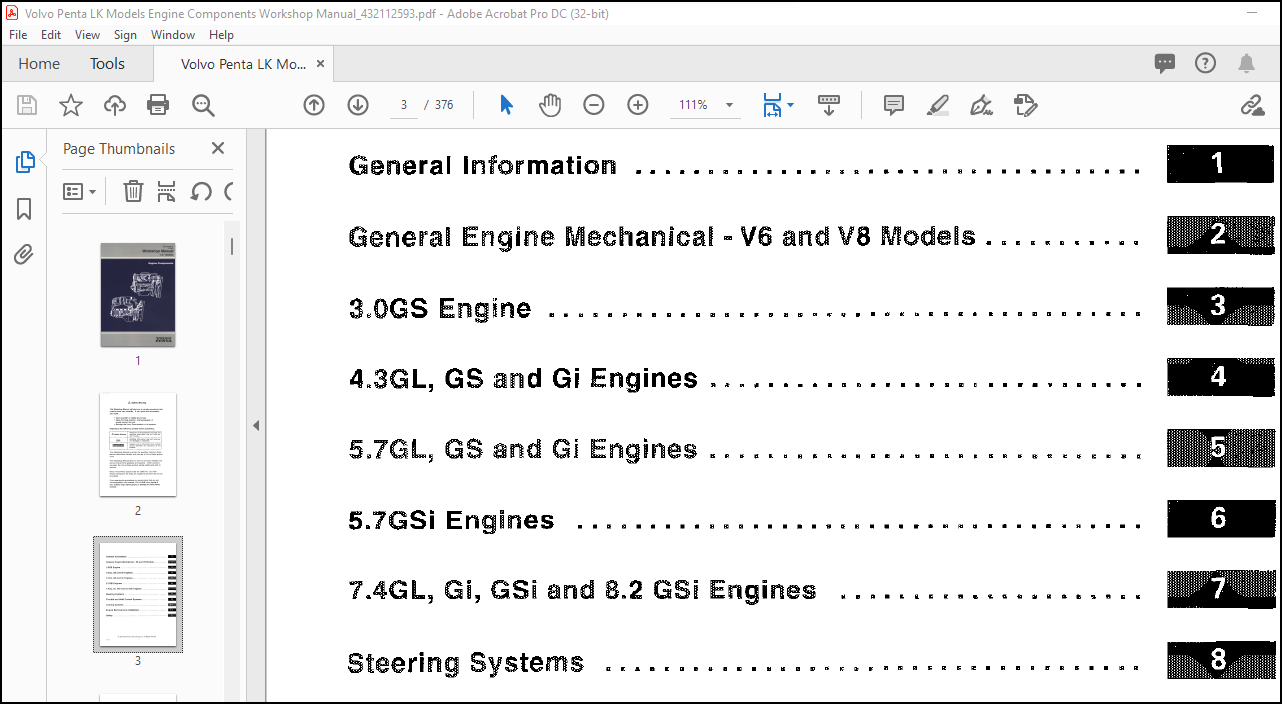
Task: Share a link to the file
Action: pyautogui.click(x=1252, y=105)
